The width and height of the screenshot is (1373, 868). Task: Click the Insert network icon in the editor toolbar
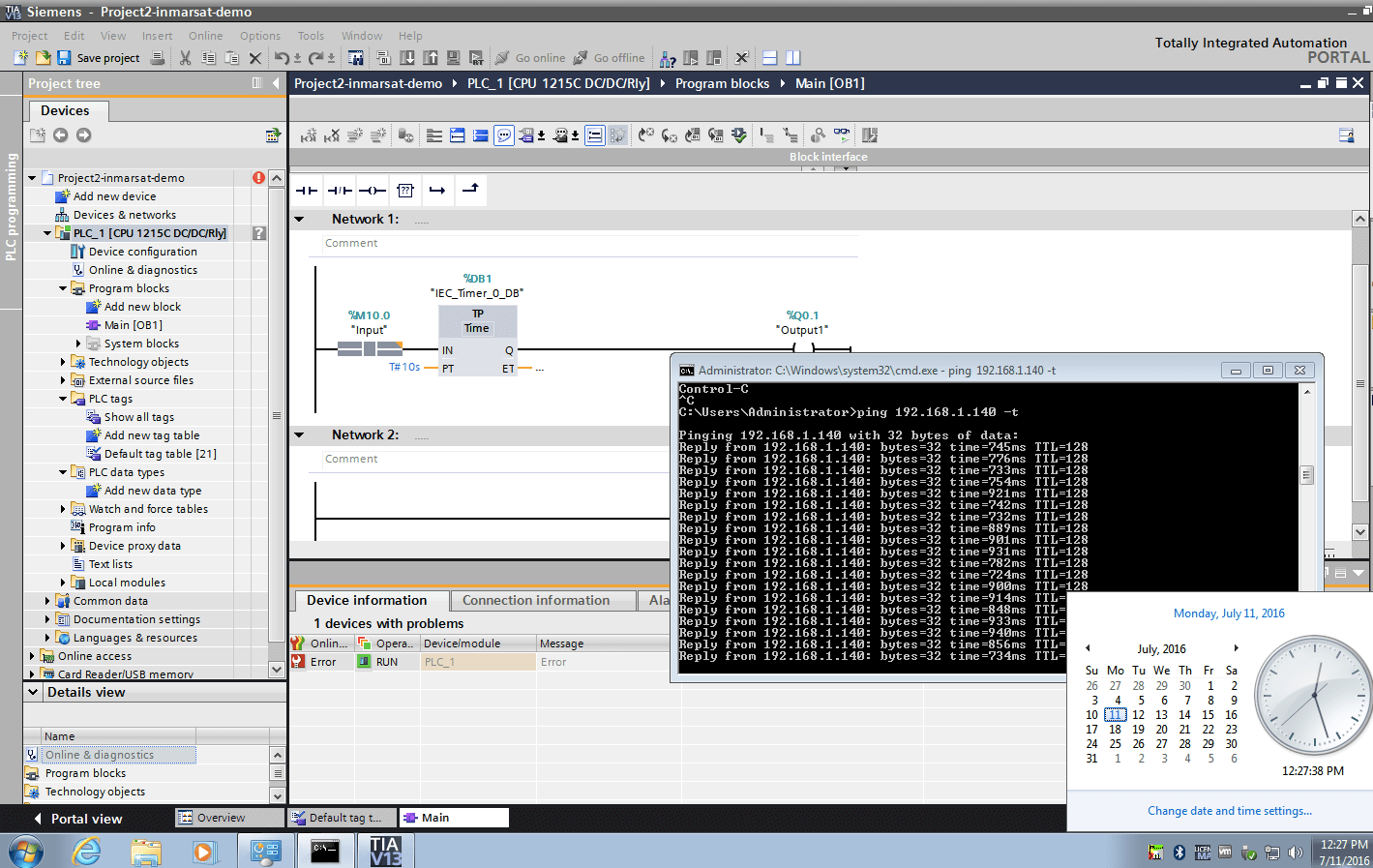pyautogui.click(x=309, y=135)
